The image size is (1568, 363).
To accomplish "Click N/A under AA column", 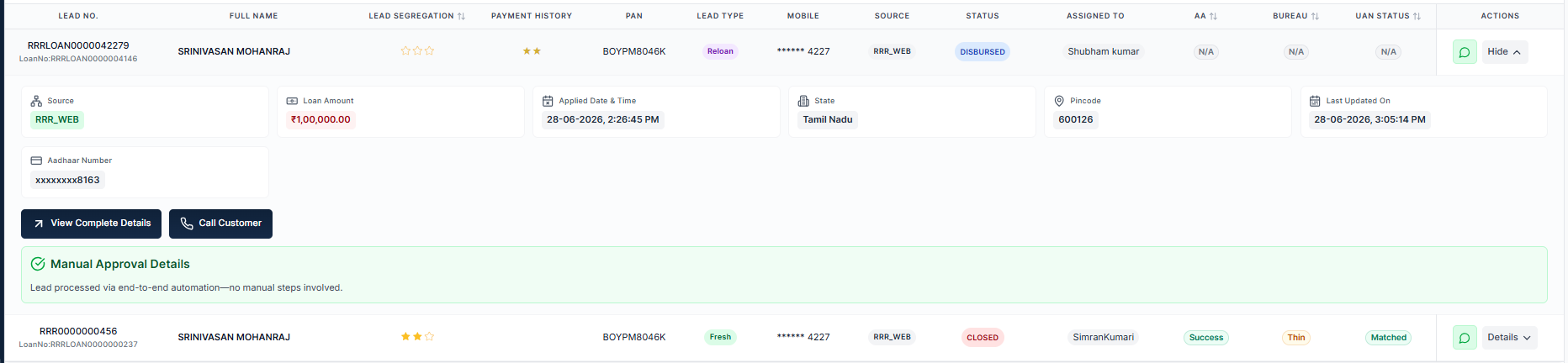I will (1206, 52).
